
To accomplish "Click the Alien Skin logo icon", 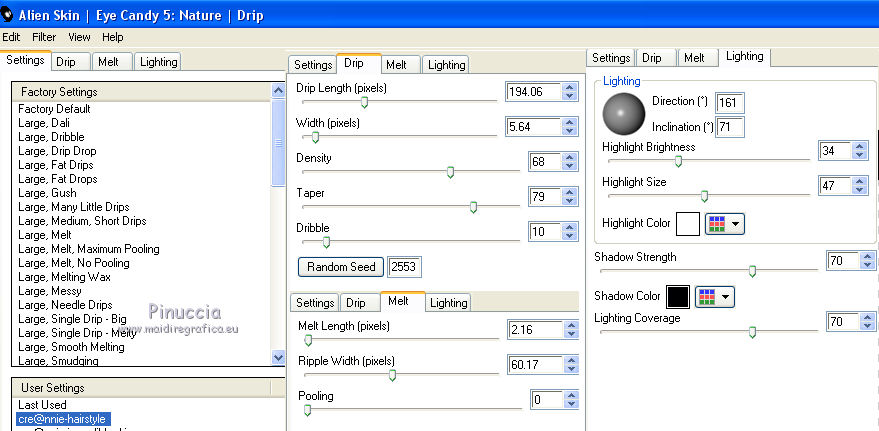I will coord(7,15).
